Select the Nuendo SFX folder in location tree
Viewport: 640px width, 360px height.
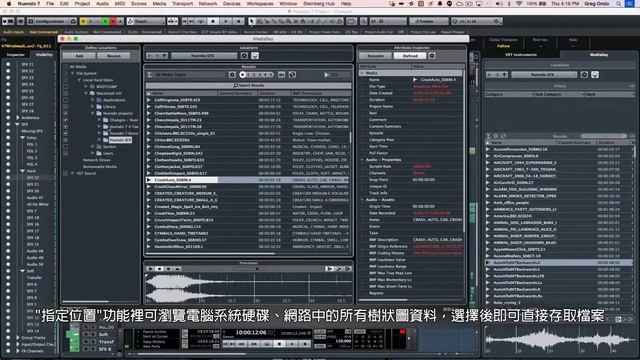pos(120,140)
